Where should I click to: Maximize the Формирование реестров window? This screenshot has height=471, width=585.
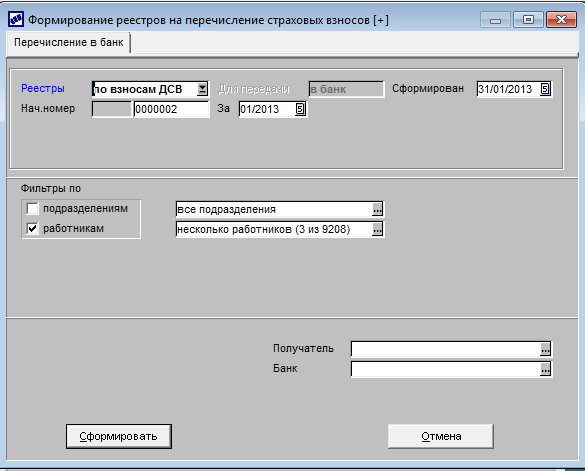(528, 19)
